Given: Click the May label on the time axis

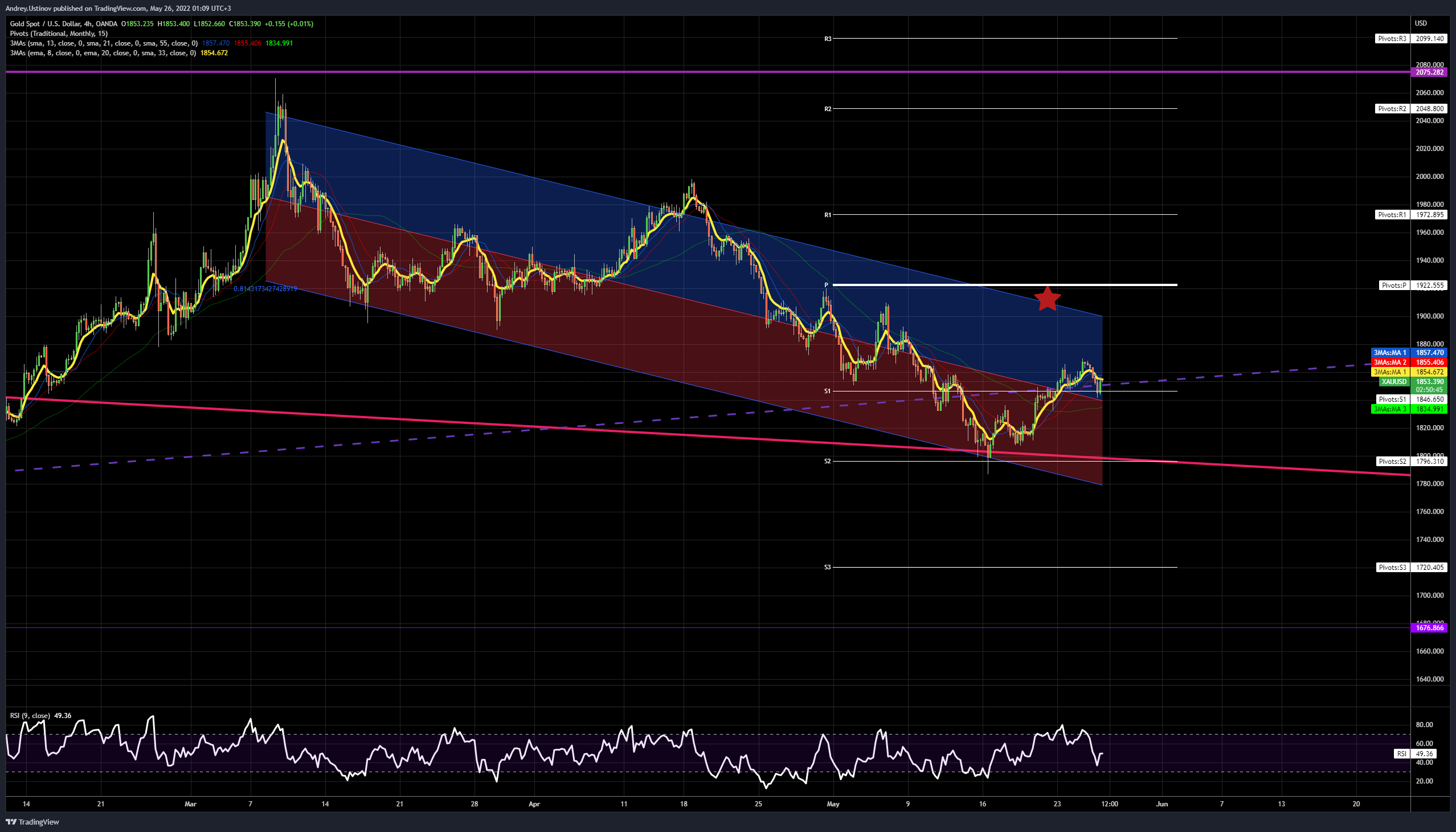Looking at the screenshot, I should (833, 804).
